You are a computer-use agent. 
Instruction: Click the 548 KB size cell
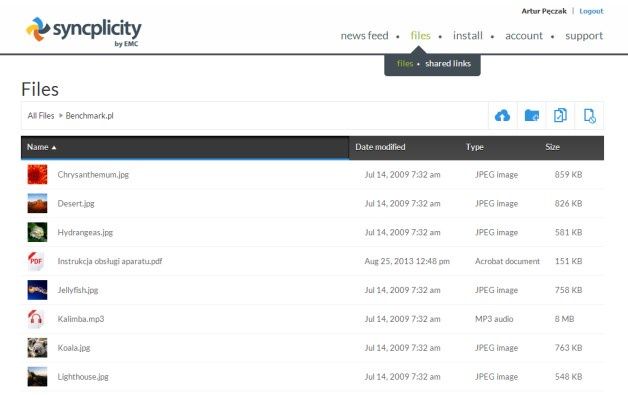[568, 377]
